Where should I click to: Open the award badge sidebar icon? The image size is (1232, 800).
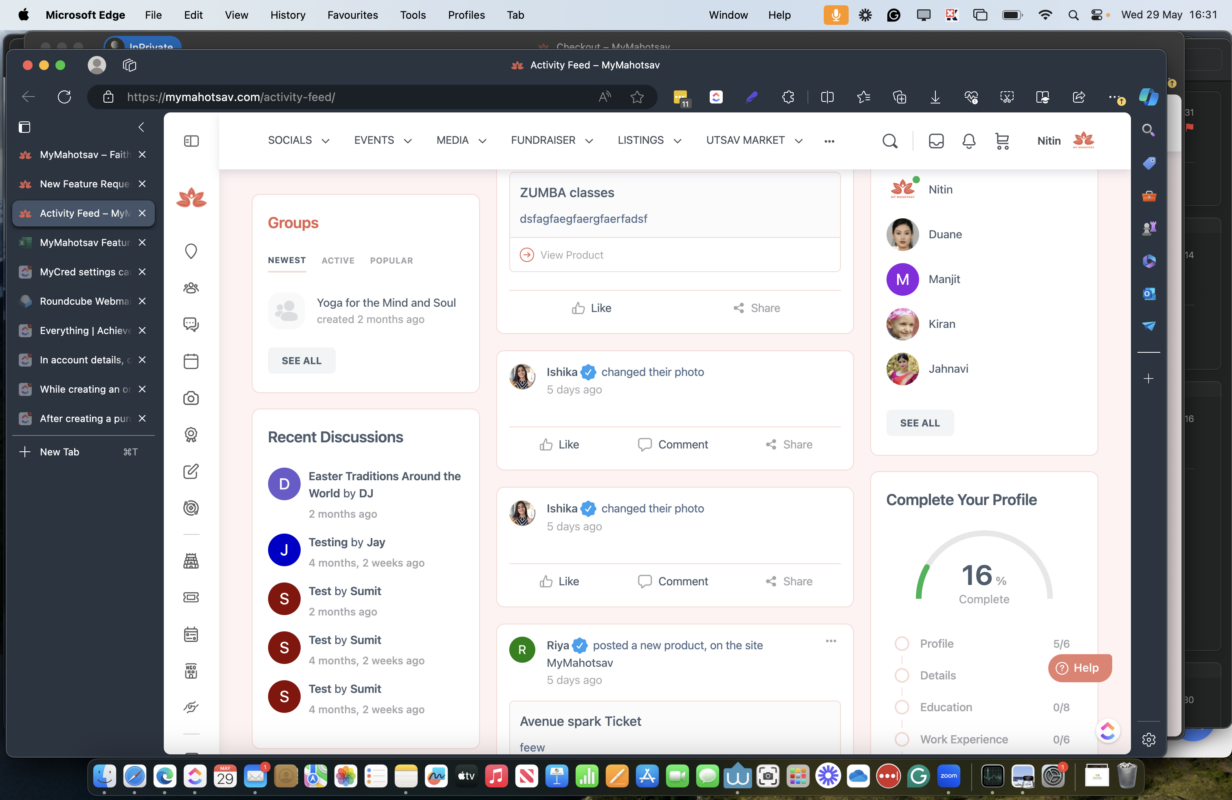(x=191, y=435)
